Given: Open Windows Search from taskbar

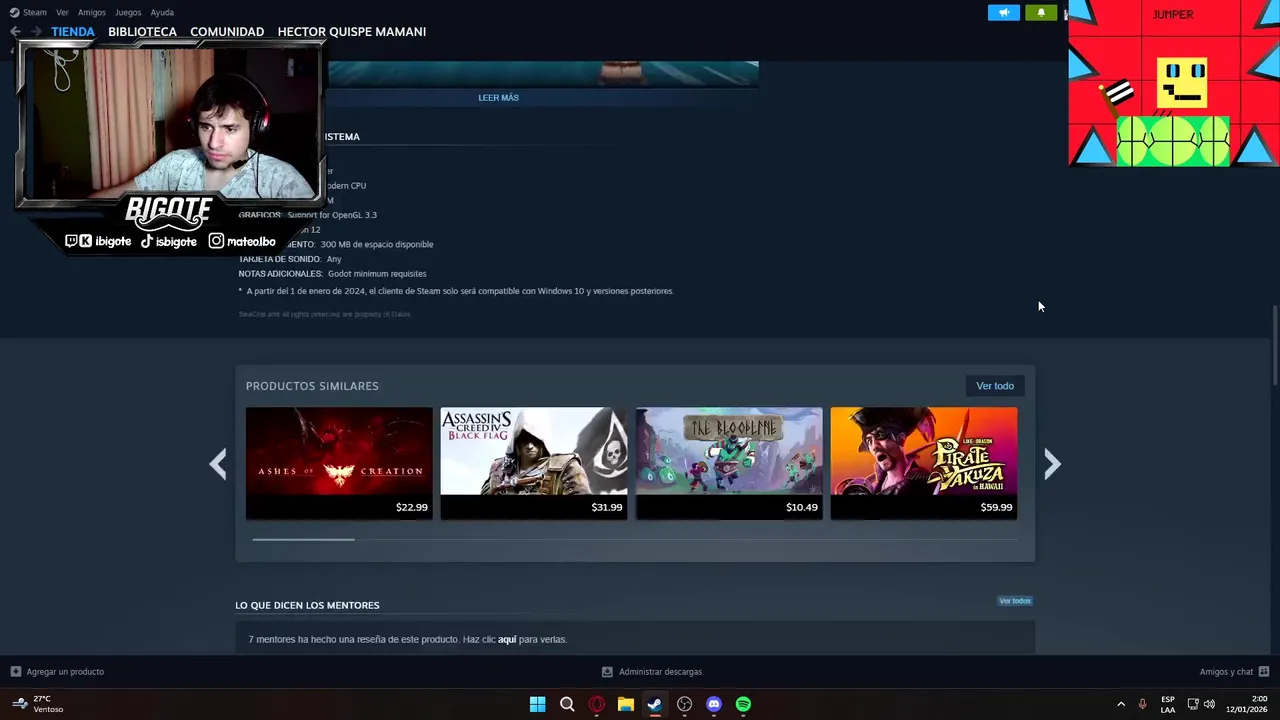Looking at the screenshot, I should coord(567,704).
